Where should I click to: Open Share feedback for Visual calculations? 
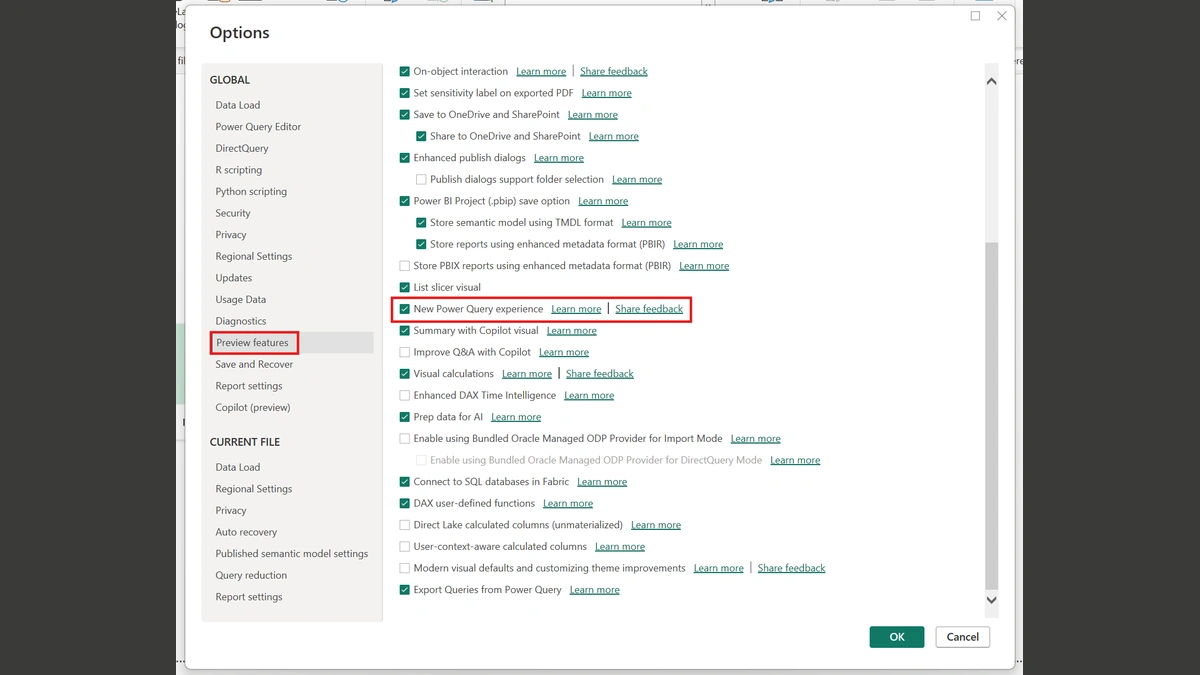[x=600, y=374]
